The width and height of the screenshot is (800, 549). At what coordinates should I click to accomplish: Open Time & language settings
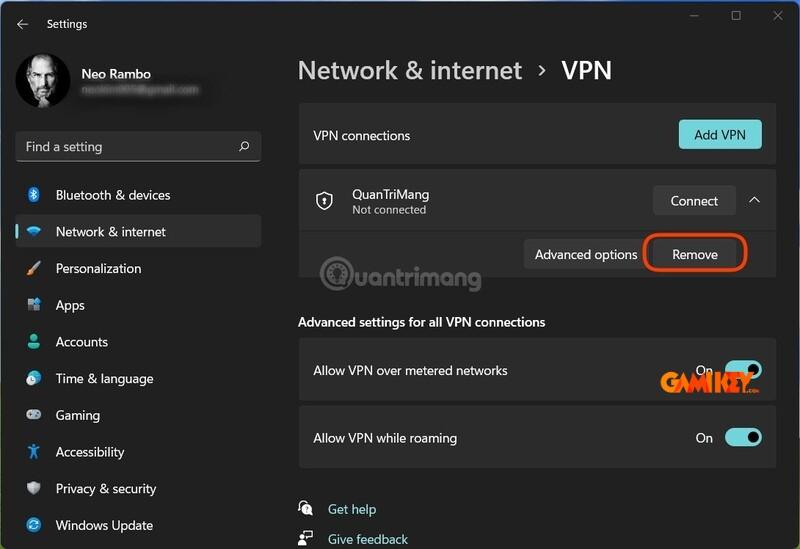point(138,379)
